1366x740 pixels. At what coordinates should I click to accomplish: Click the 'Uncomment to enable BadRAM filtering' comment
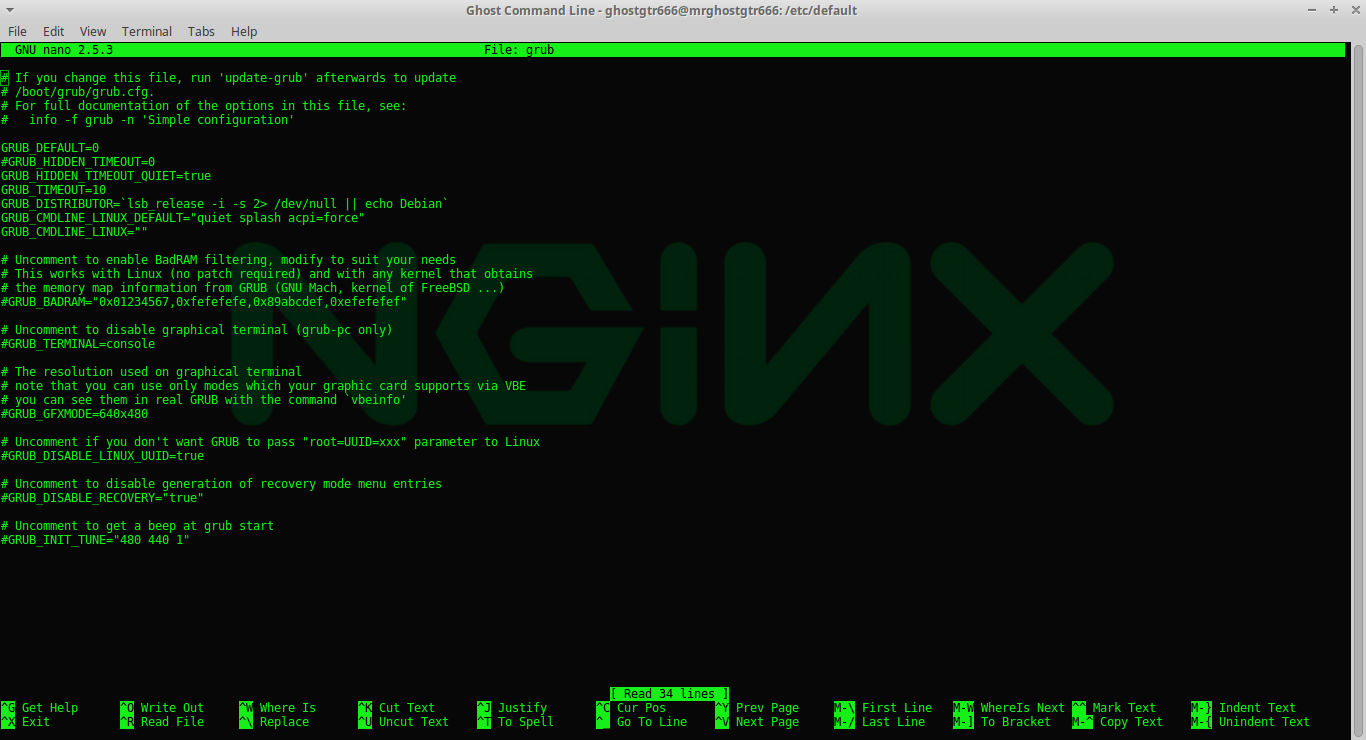229,260
